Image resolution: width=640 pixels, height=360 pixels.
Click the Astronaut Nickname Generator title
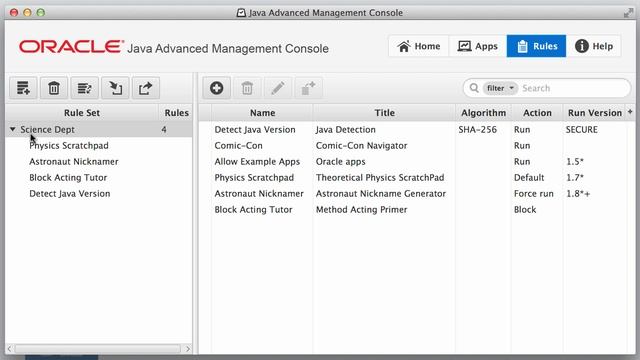[380, 193]
